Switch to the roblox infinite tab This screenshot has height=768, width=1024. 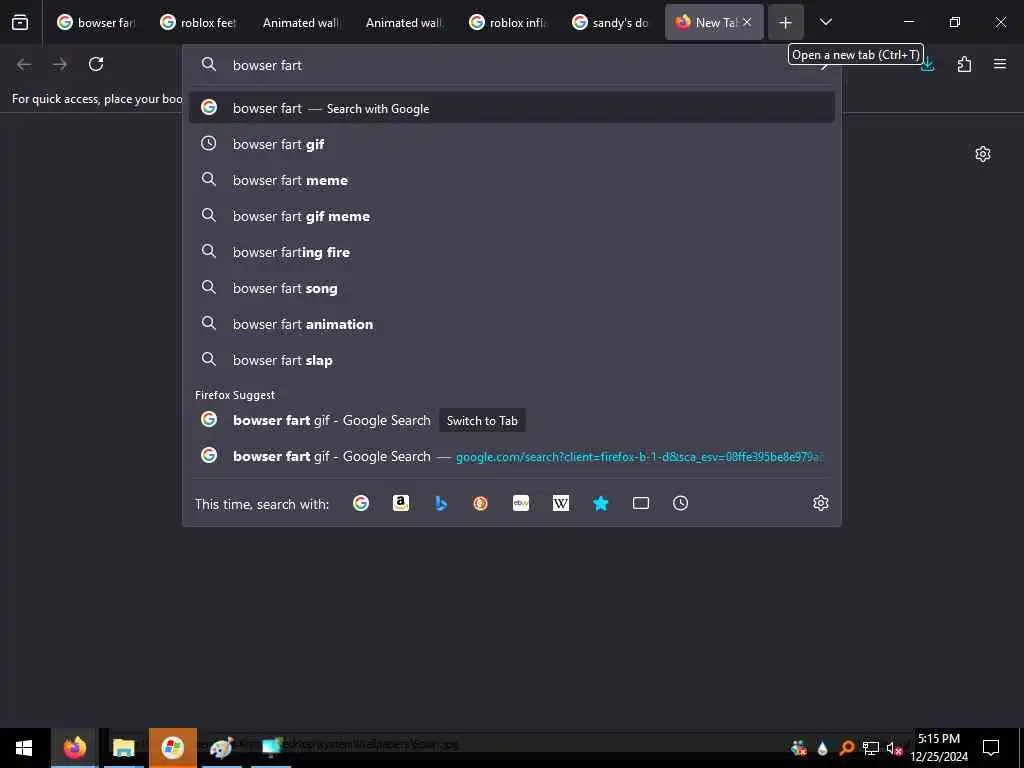pyautogui.click(x=509, y=22)
